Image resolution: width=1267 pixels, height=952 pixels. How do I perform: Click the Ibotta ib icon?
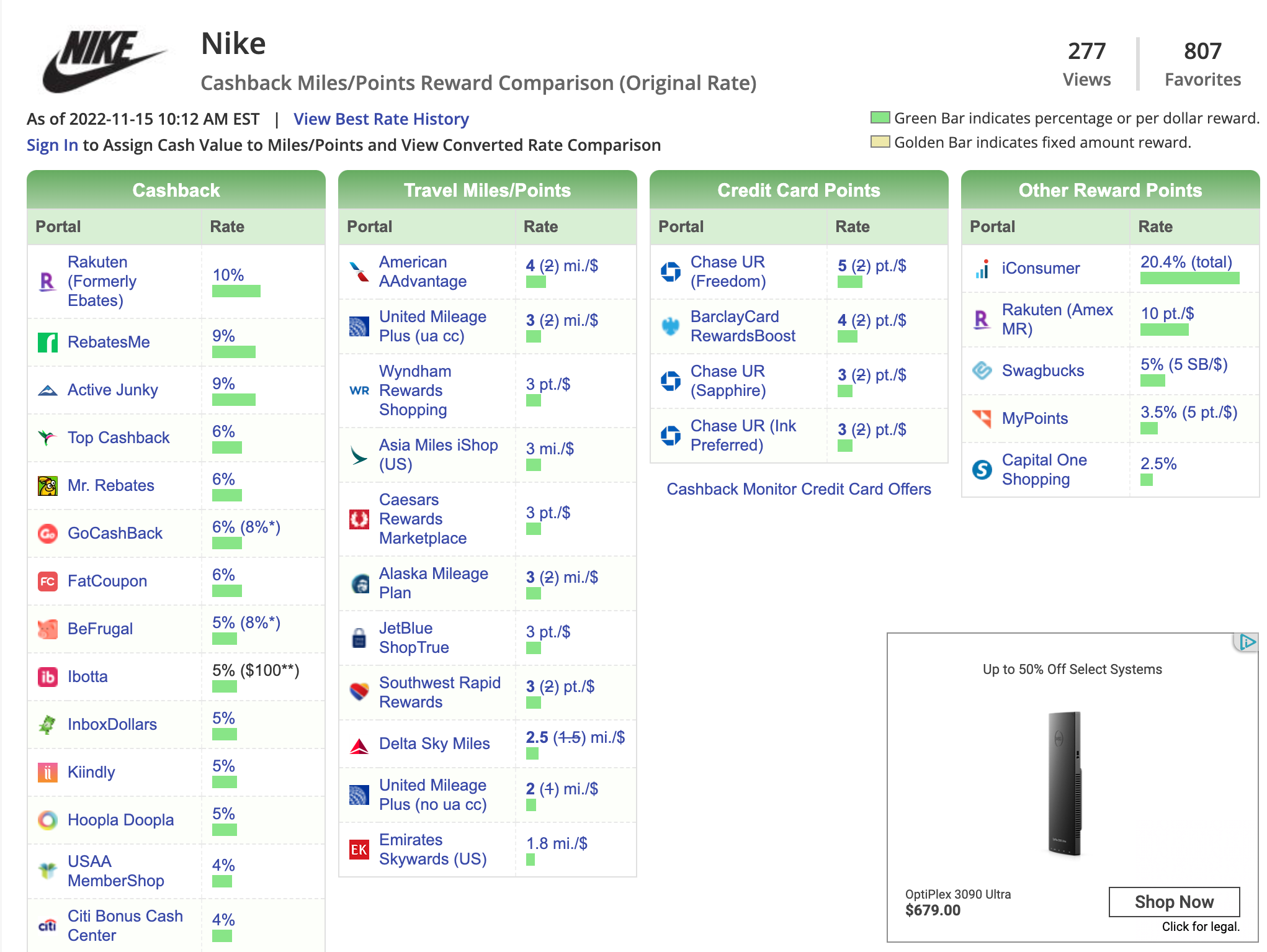(47, 676)
